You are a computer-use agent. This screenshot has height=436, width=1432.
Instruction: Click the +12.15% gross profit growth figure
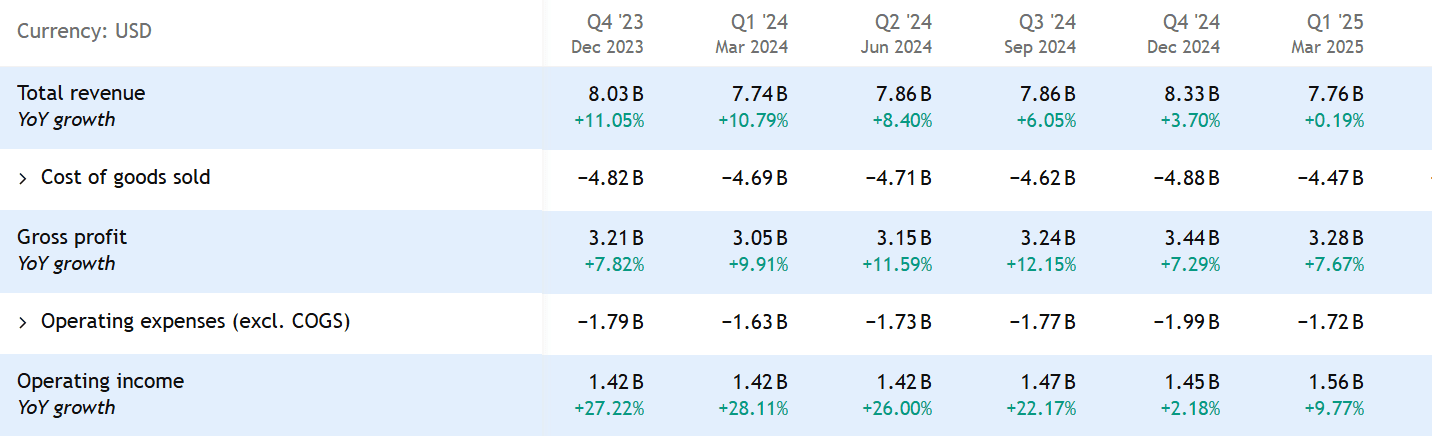(x=1041, y=264)
